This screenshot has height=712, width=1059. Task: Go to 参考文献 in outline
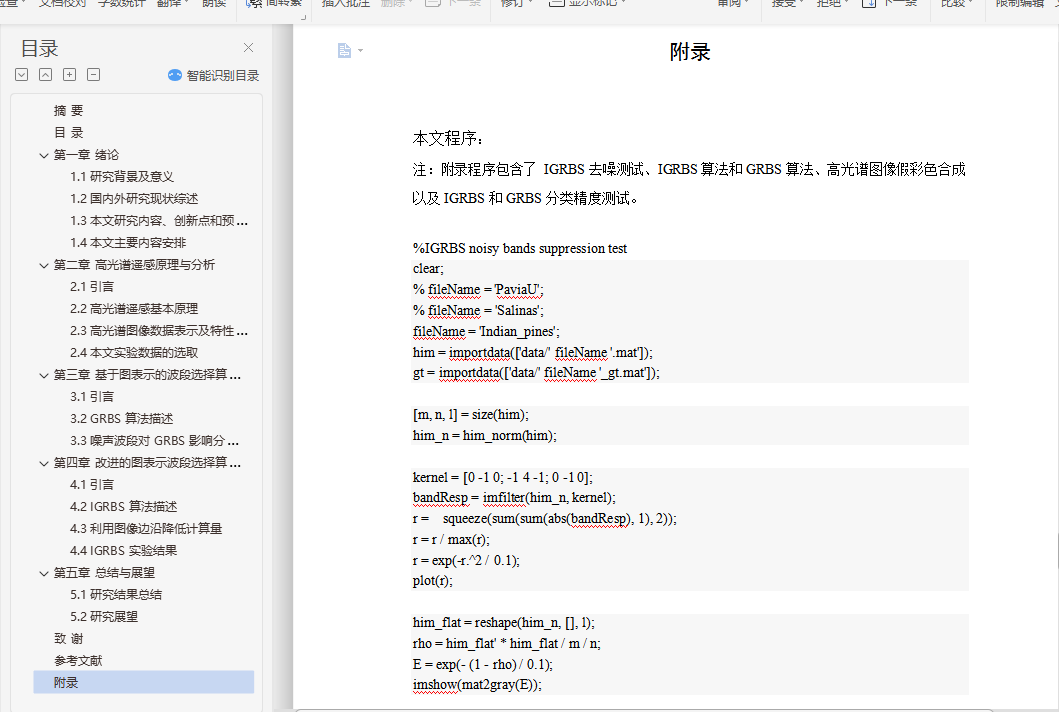click(x=78, y=661)
